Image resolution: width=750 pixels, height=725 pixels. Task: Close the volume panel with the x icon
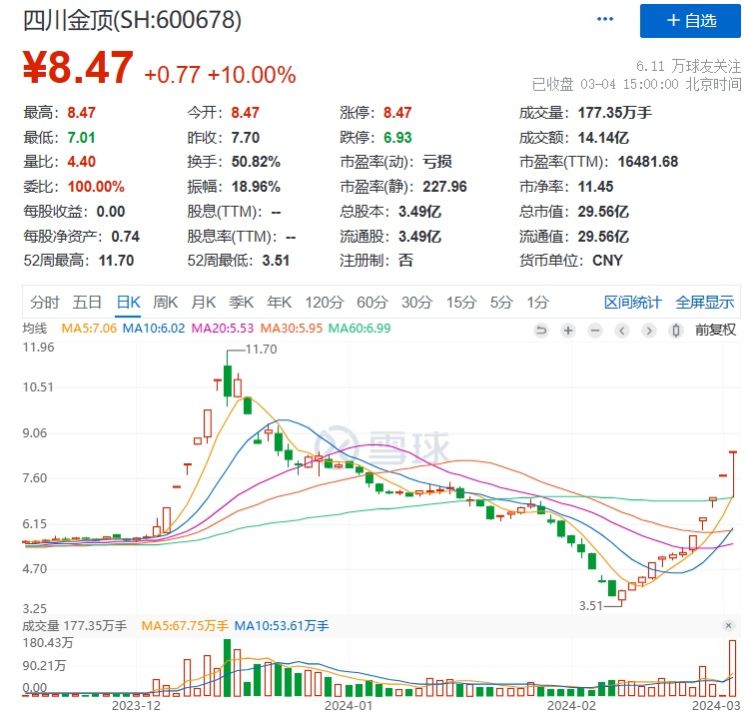pyautogui.click(x=728, y=625)
